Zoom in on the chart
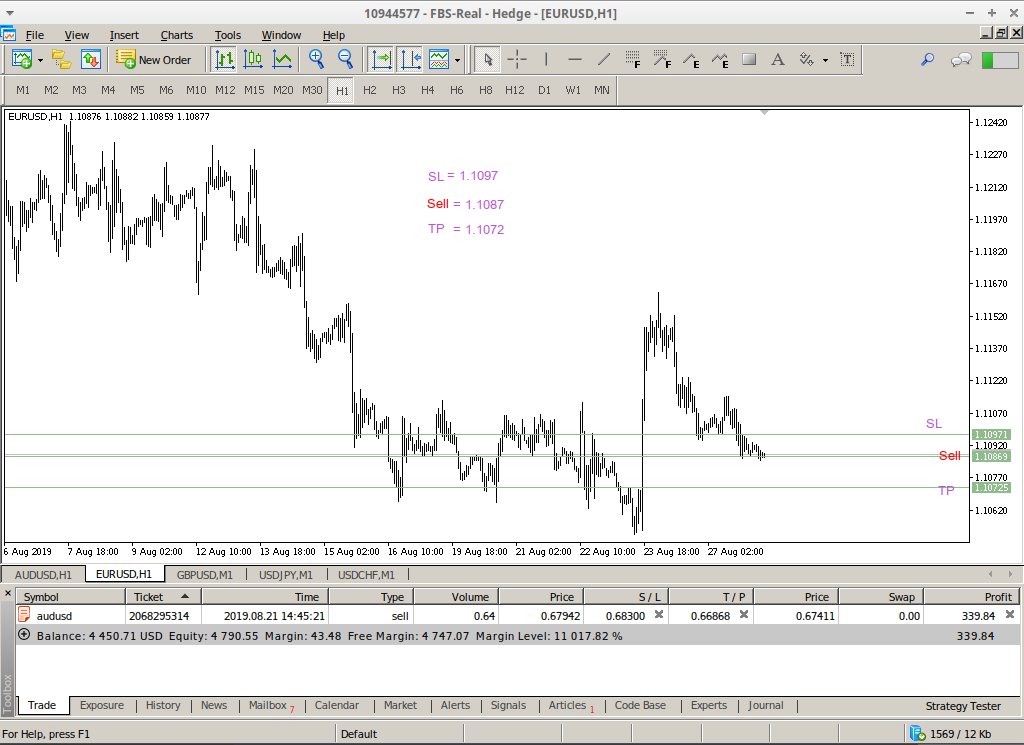The height and width of the screenshot is (745, 1024). point(317,60)
